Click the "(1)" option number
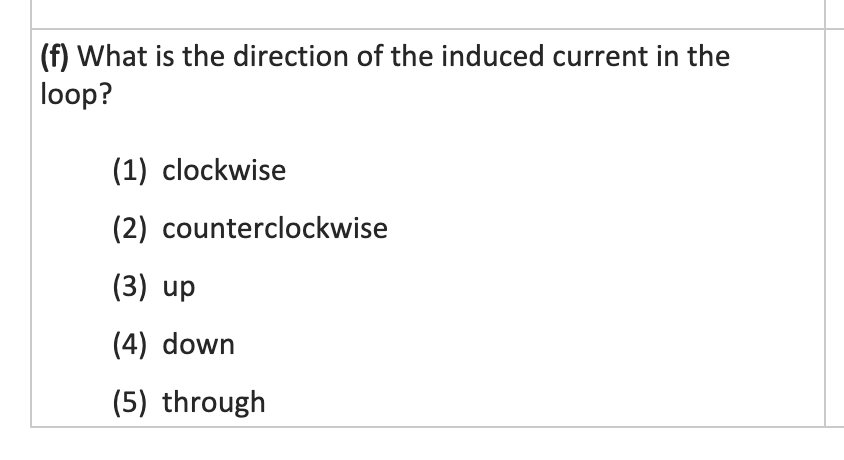This screenshot has width=844, height=460. point(129,171)
